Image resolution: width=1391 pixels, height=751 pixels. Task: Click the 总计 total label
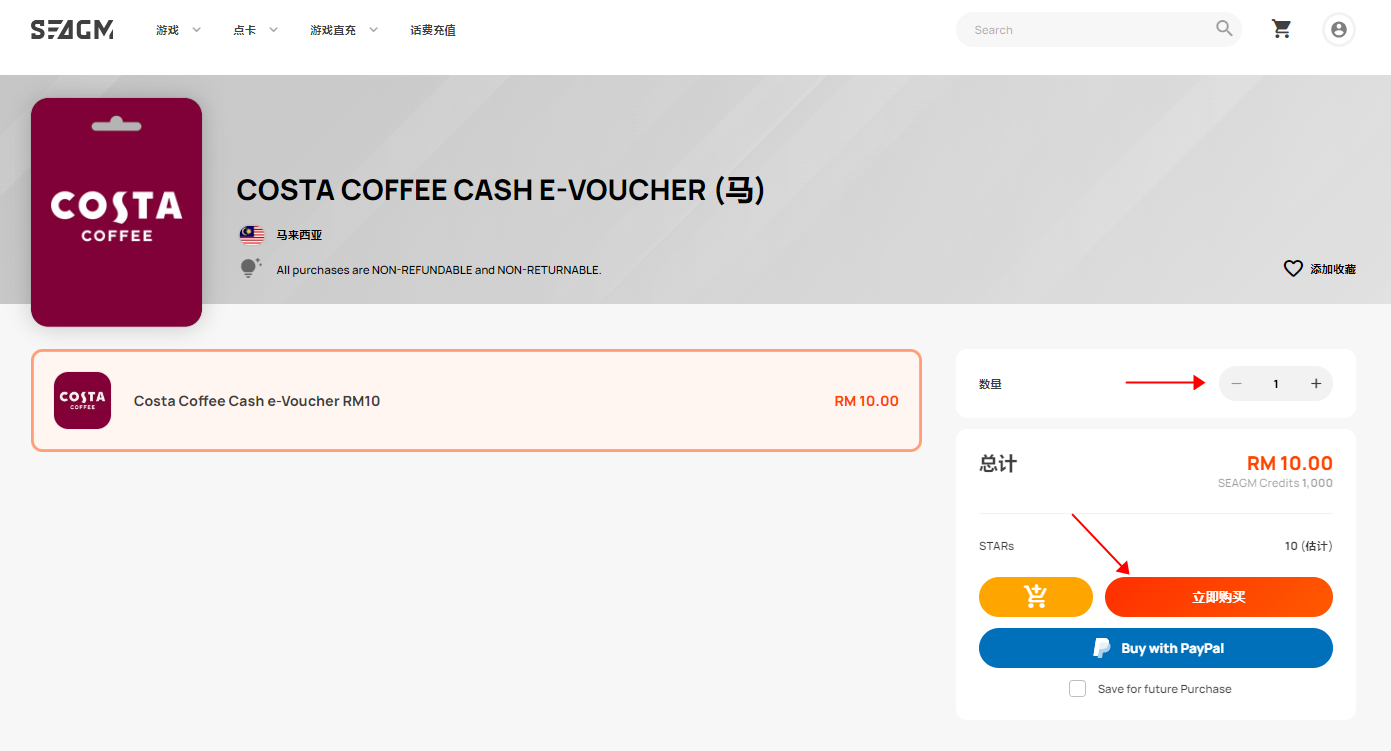[998, 464]
